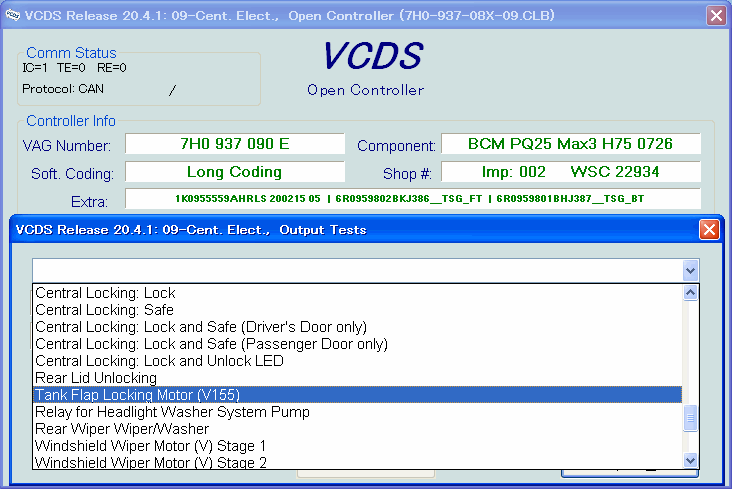Choose Windshield Wiper Motor (V) Stage 2
Screen dimensions: 732x489
358,462
